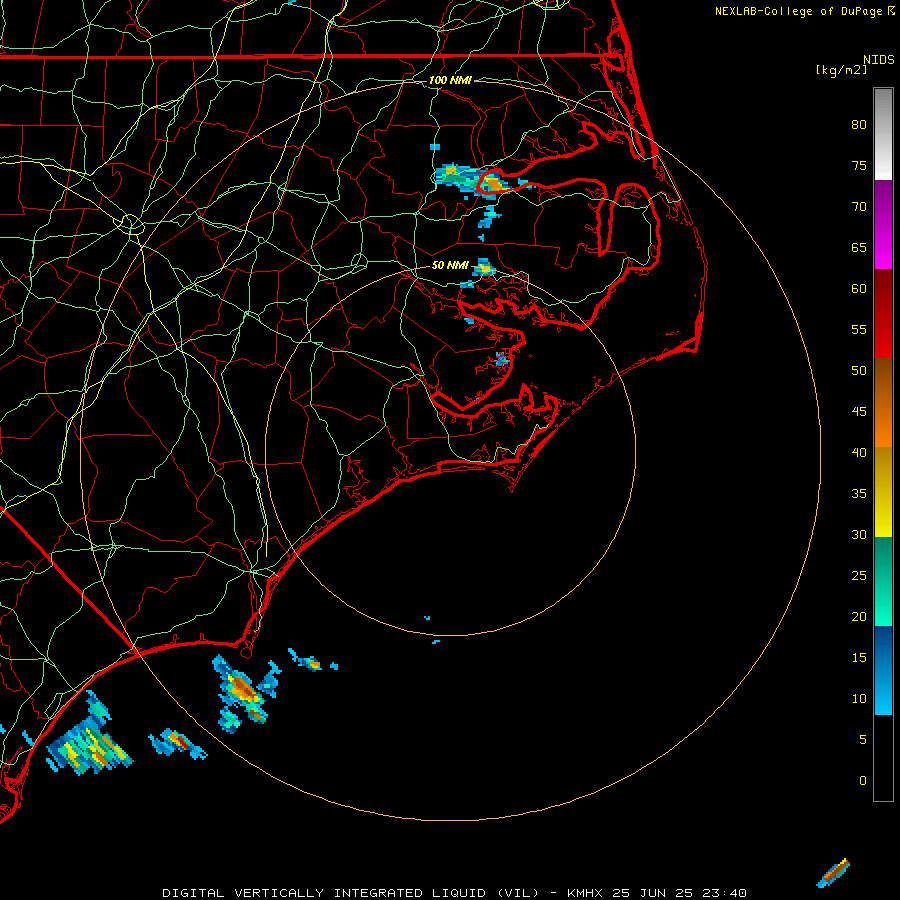Click scale value 70
The width and height of the screenshot is (900, 900).
tap(859, 207)
